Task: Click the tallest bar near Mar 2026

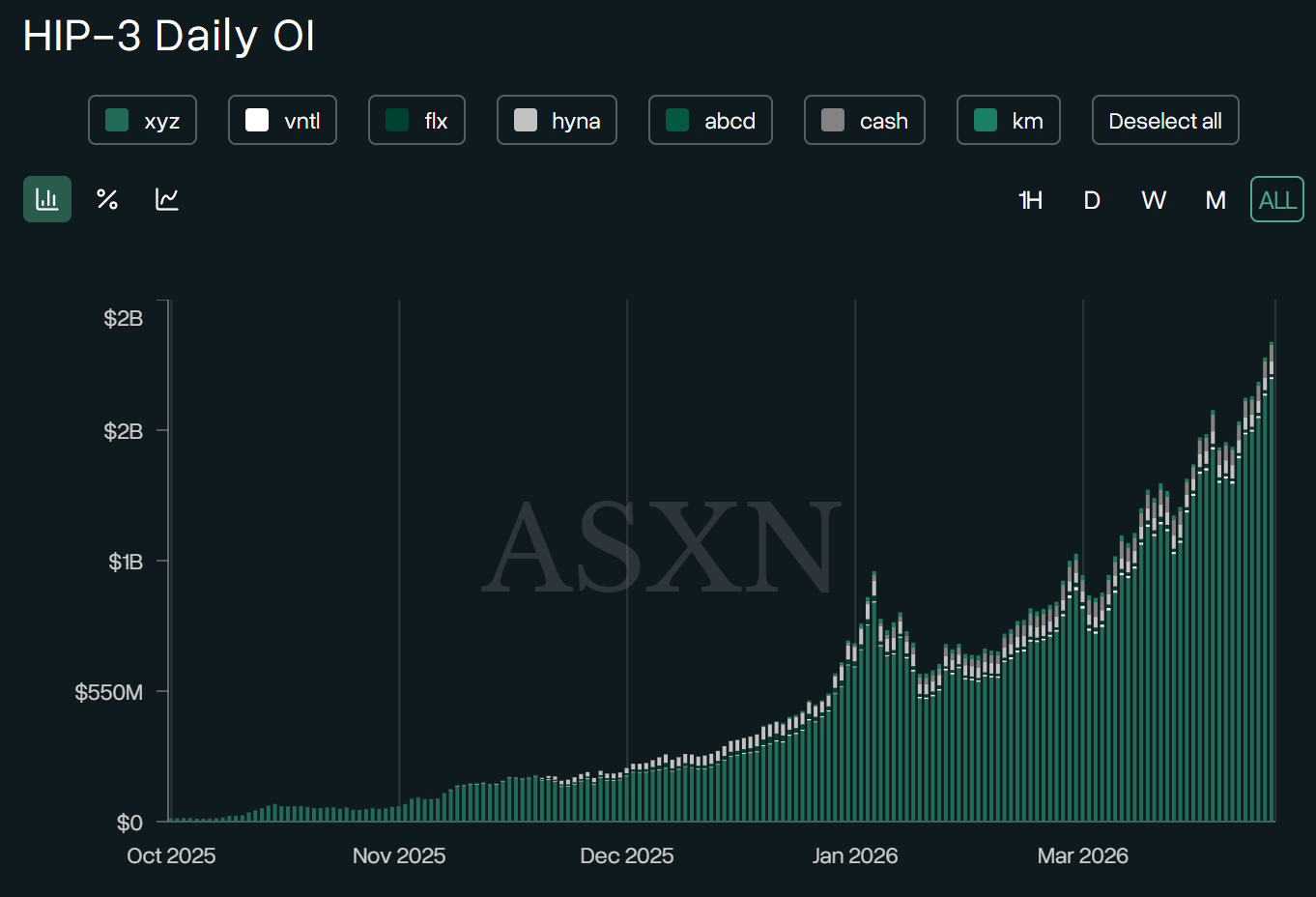Action: [x=1271, y=580]
